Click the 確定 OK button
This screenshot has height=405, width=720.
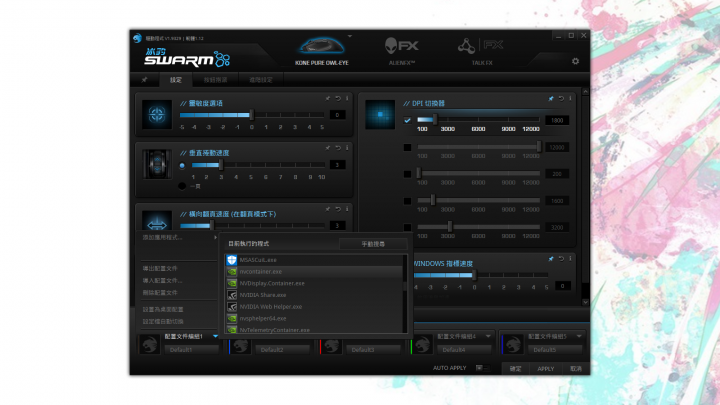515,368
